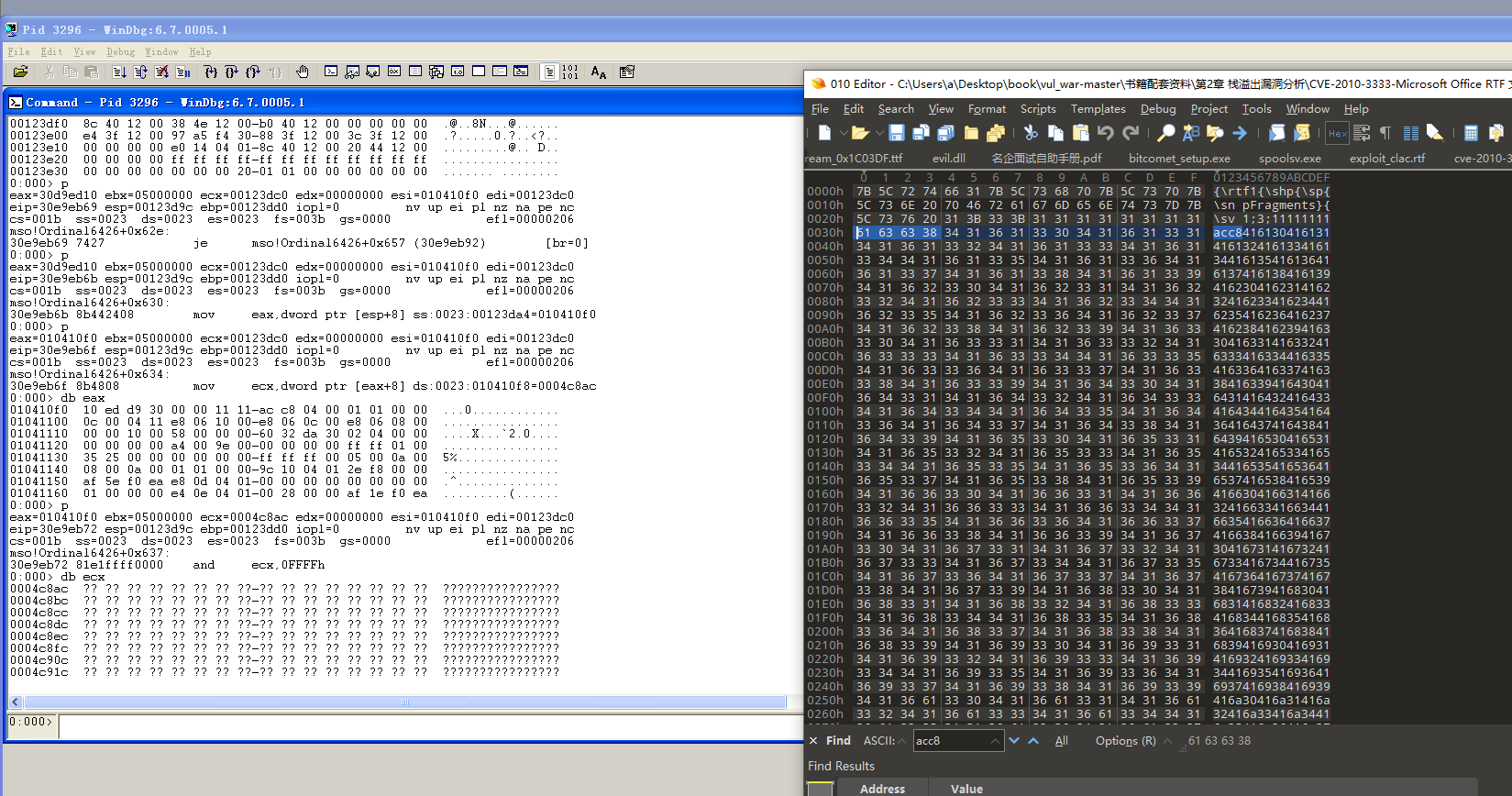Click the column view icon in 010 Editor
Screen dimensions: 1512x796
tap(1410, 133)
